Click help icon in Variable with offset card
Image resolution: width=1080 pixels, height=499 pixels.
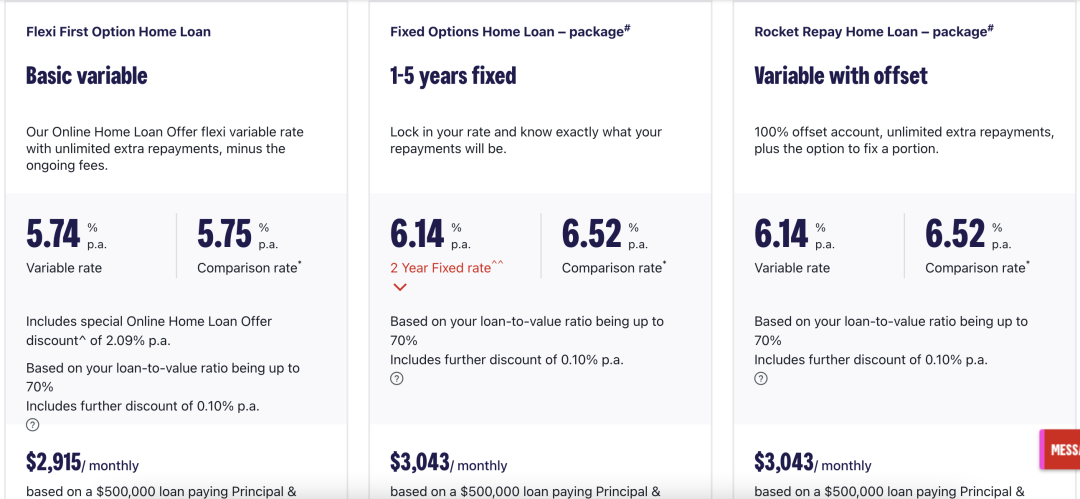click(x=761, y=379)
